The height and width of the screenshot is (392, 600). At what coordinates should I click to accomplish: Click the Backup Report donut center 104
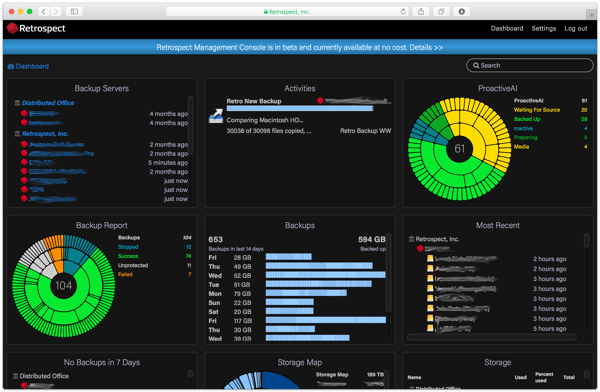click(63, 286)
